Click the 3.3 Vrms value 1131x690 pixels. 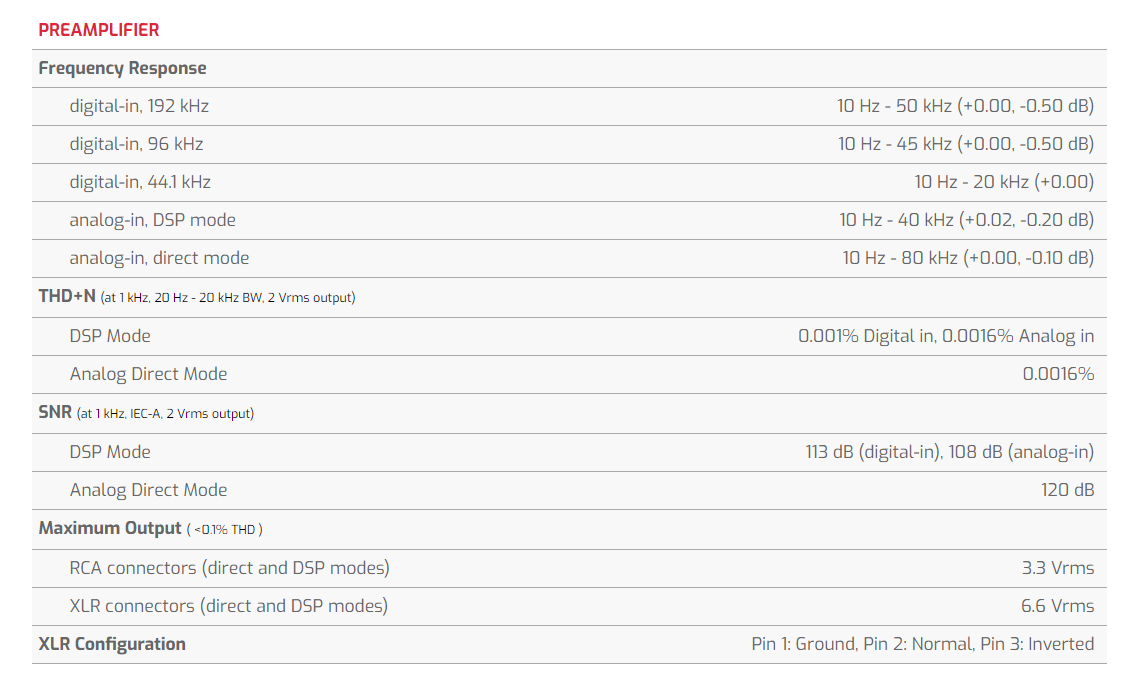coord(1057,568)
